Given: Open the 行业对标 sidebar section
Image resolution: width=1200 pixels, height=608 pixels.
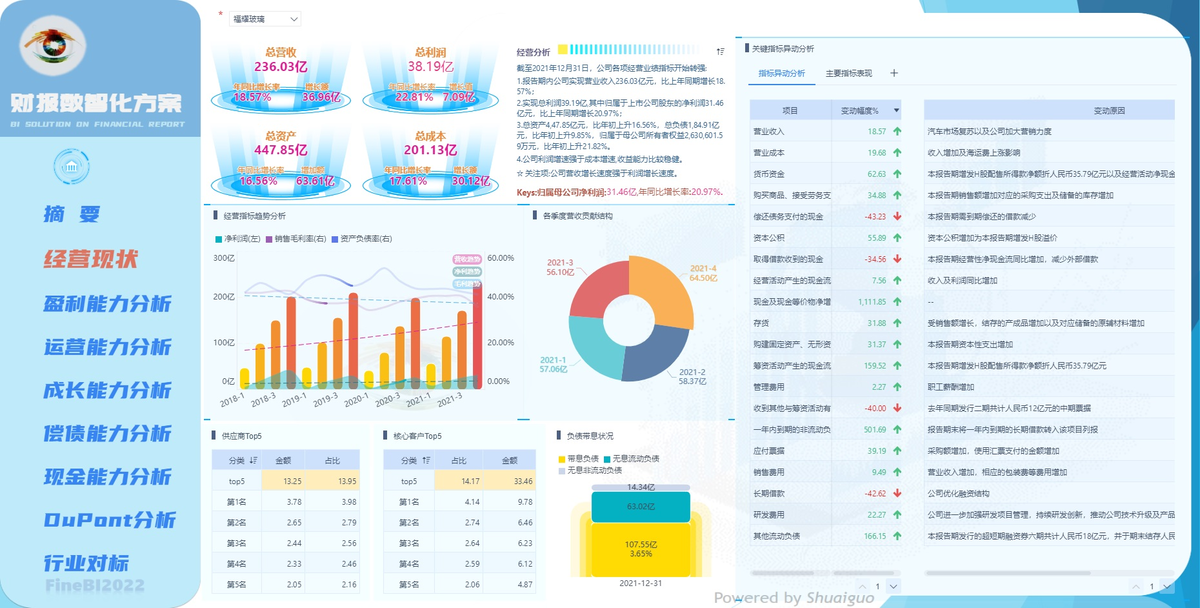Looking at the screenshot, I should [86, 563].
